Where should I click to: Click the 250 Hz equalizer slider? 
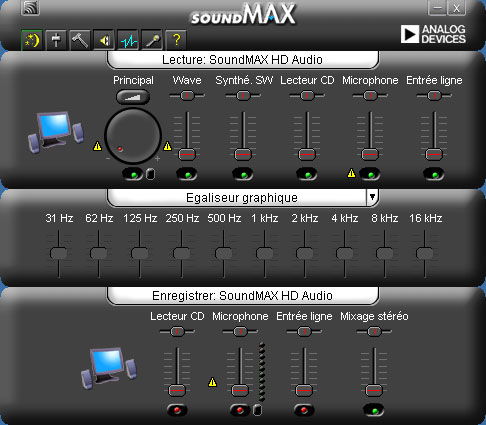coord(182,253)
